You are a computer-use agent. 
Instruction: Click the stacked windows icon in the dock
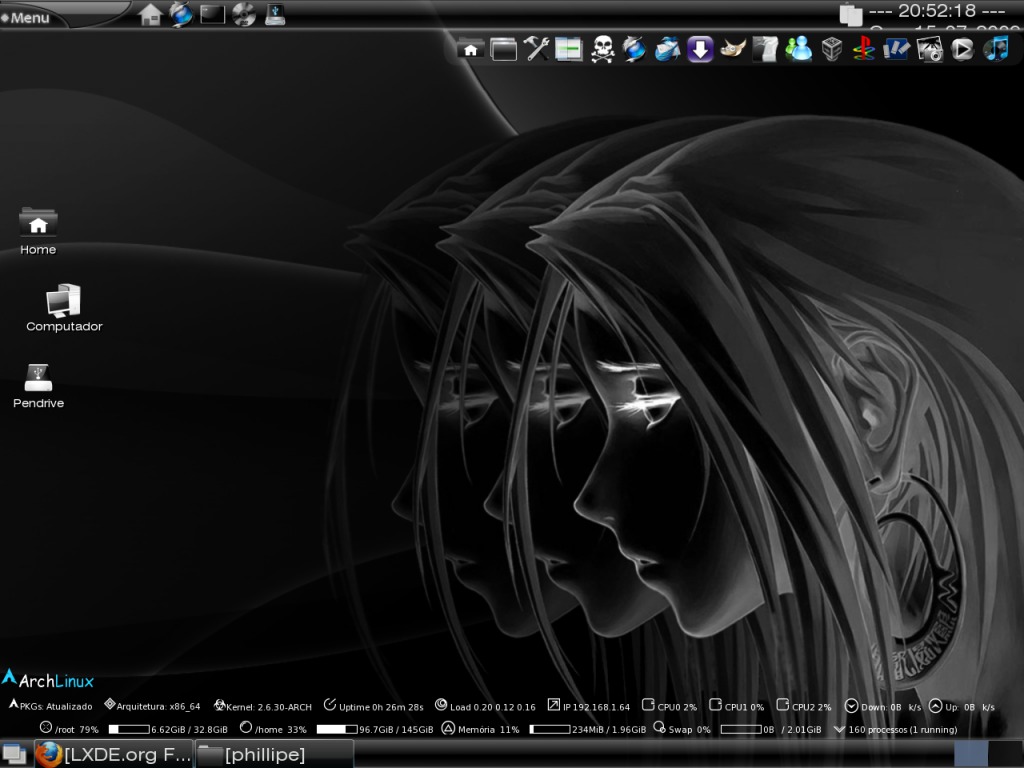504,49
